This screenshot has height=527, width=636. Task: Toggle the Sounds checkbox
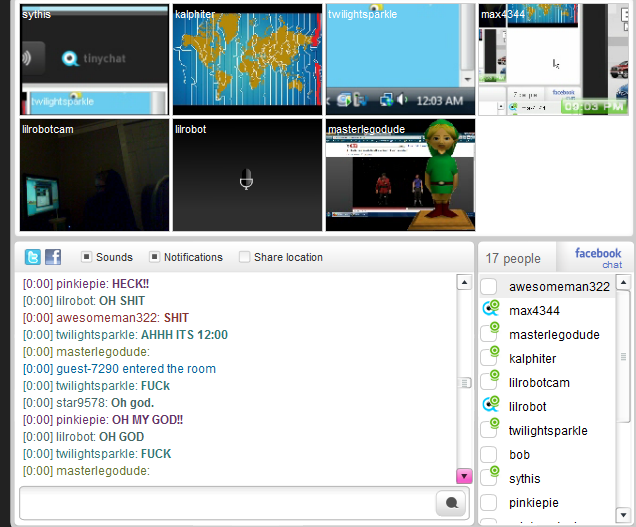pyautogui.click(x=87, y=257)
